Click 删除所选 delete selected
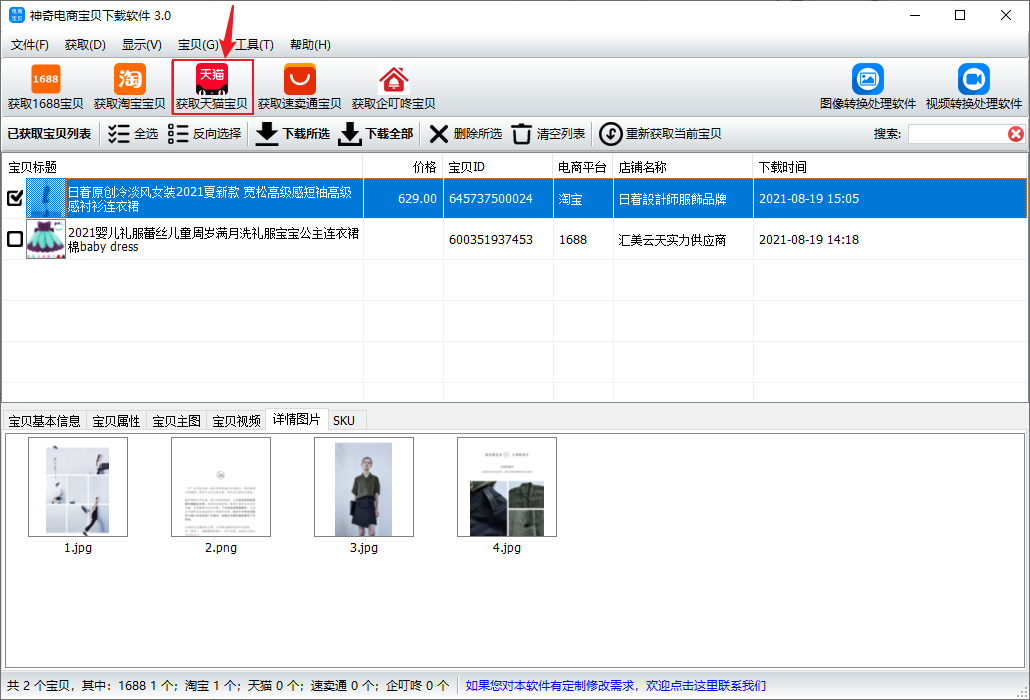1030x700 pixels. pyautogui.click(x=466, y=134)
